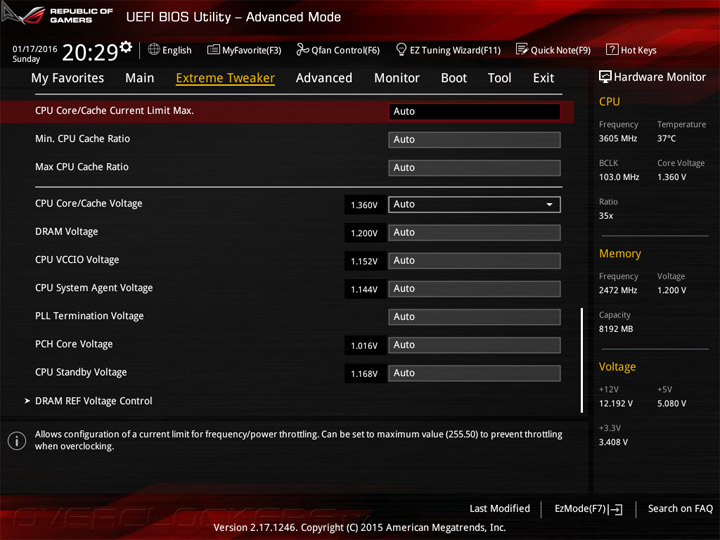Click the 1.200V DRAM Voltage reading

[x=365, y=233]
